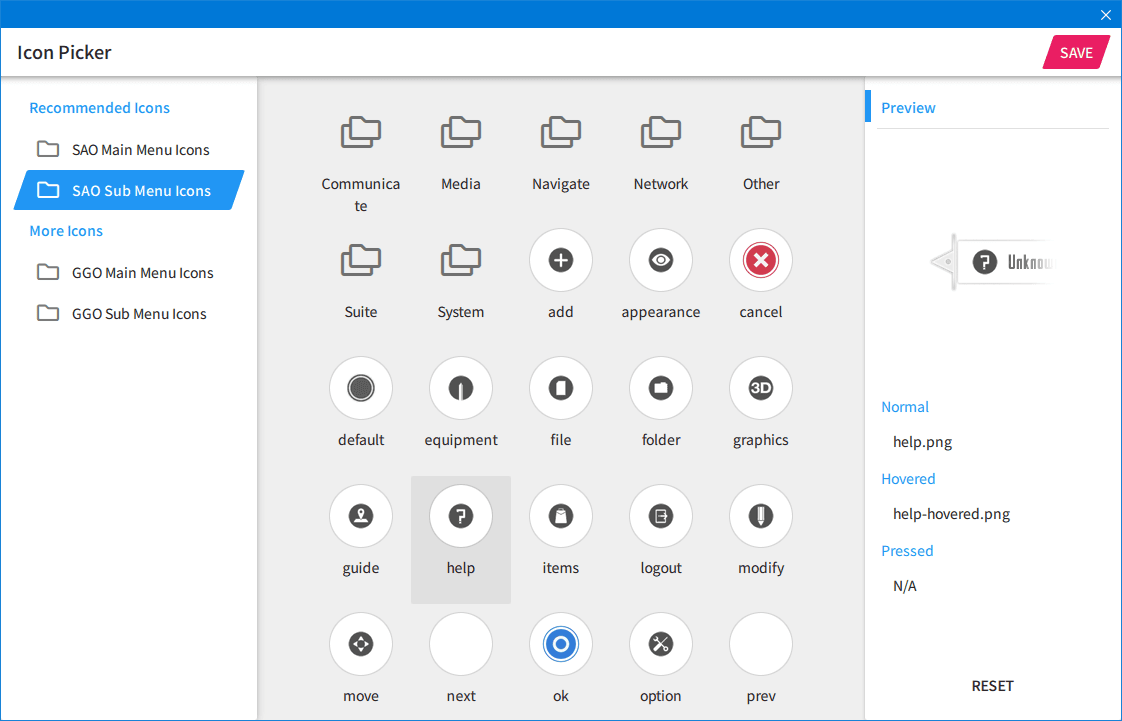The height and width of the screenshot is (721, 1122).
Task: Click the More Icons heading
Action: click(66, 231)
